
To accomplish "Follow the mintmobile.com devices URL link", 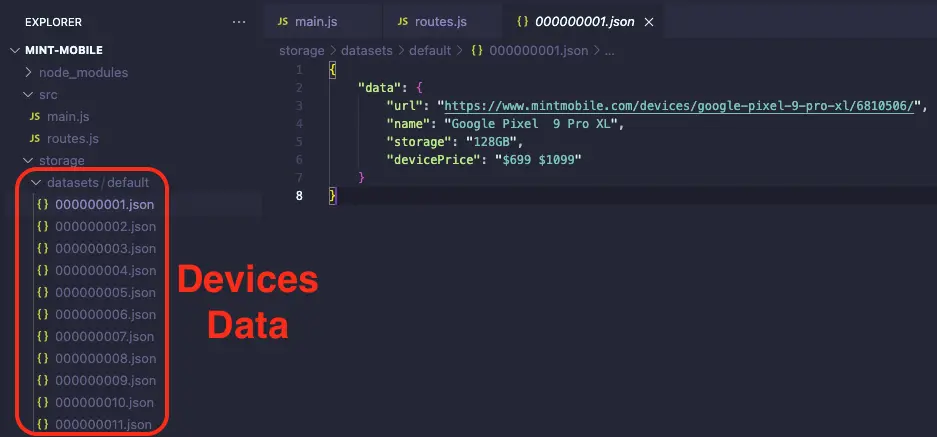I will (679, 106).
